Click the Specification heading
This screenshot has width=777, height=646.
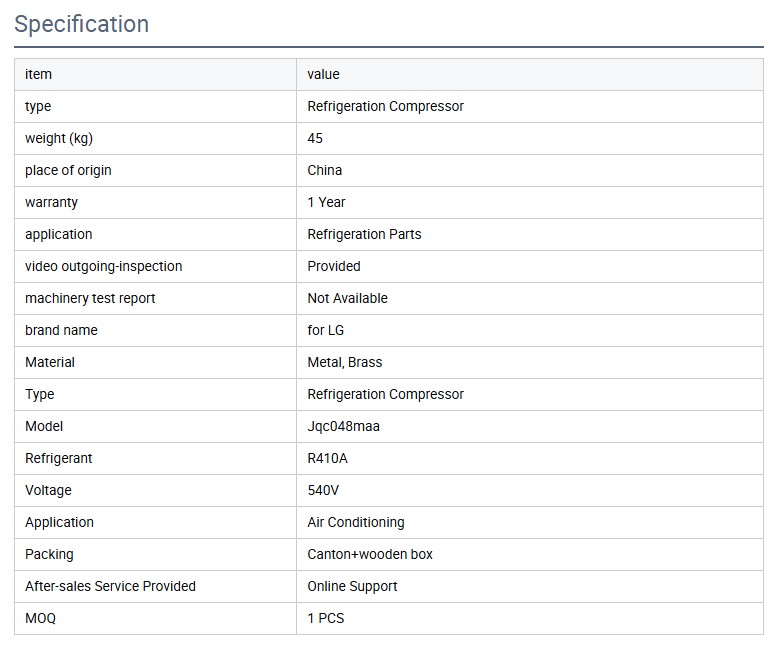coord(81,24)
